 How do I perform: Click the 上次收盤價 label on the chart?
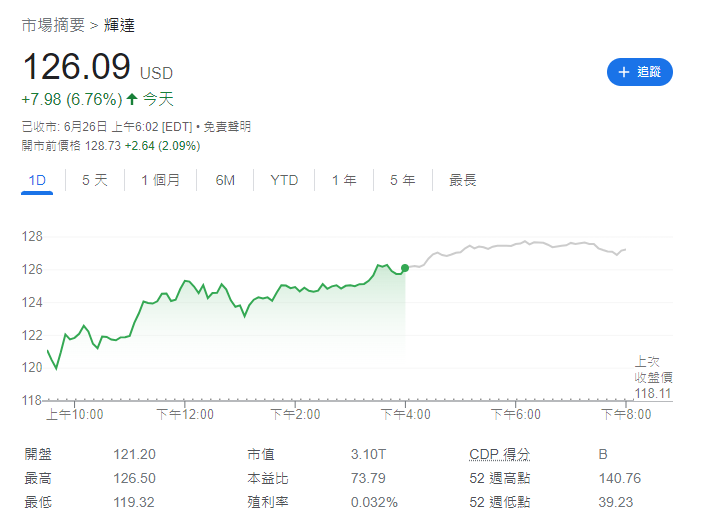[x=653, y=369]
